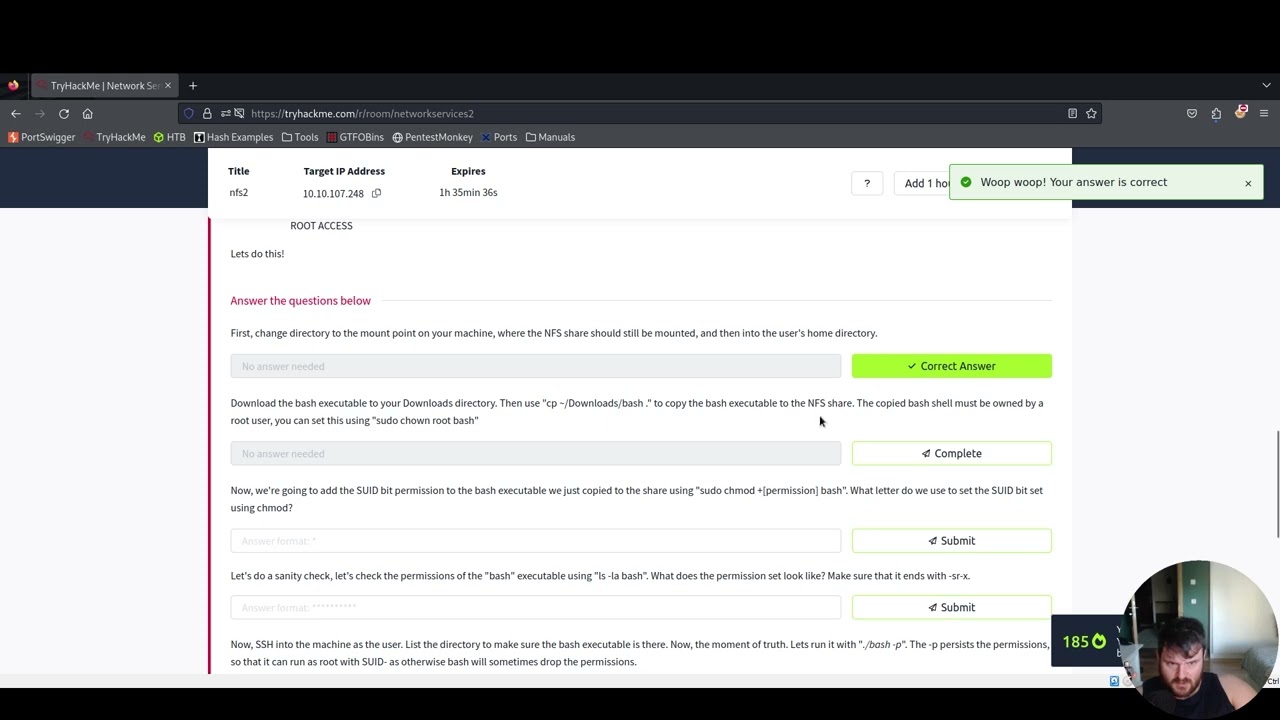Viewport: 1280px width, 720px height.
Task: Click the page vertical scrollbar thumb
Action: point(1277,485)
